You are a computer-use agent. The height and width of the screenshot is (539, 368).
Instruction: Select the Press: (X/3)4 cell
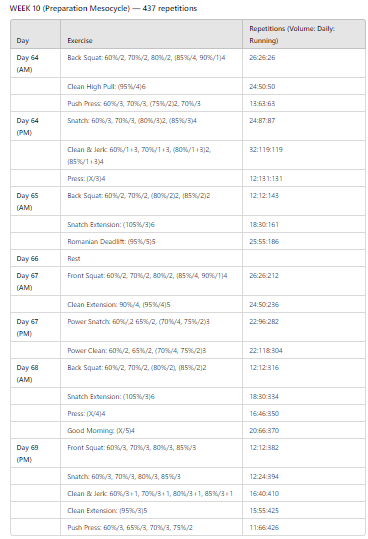point(152,178)
